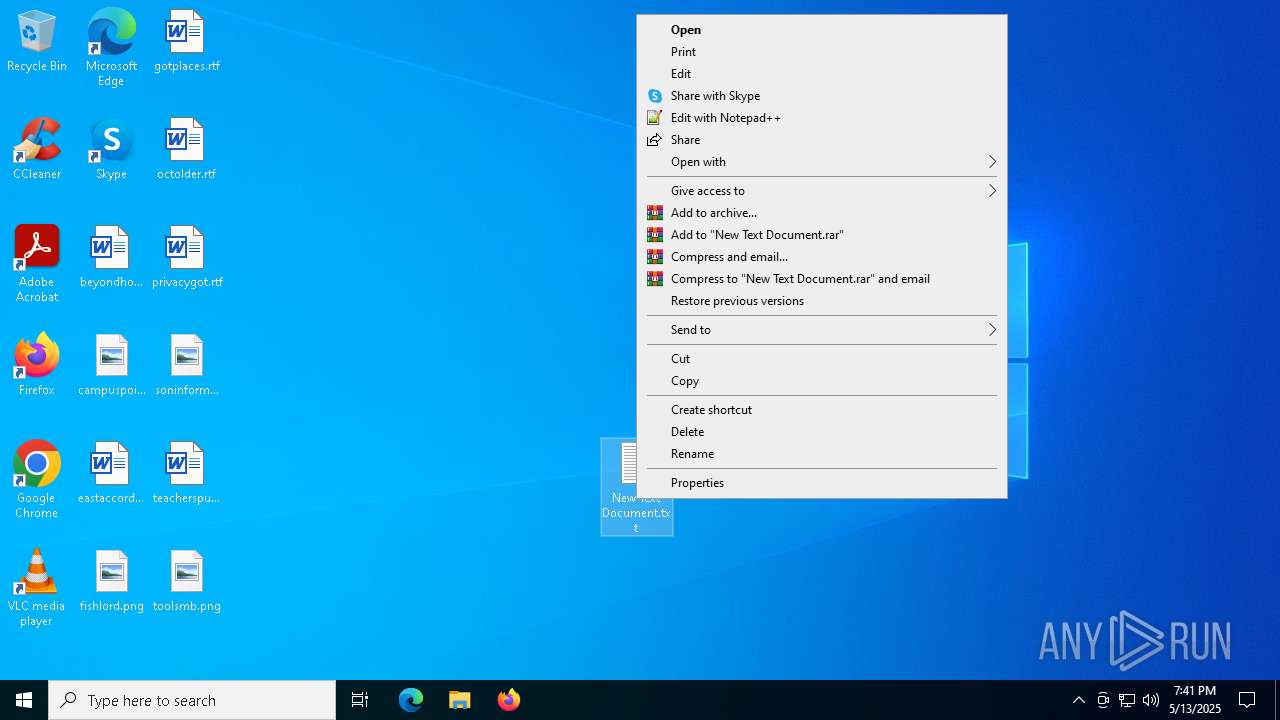The image size is (1280, 720).
Task: Select the toolsmb.png image icon
Action: click(x=186, y=582)
